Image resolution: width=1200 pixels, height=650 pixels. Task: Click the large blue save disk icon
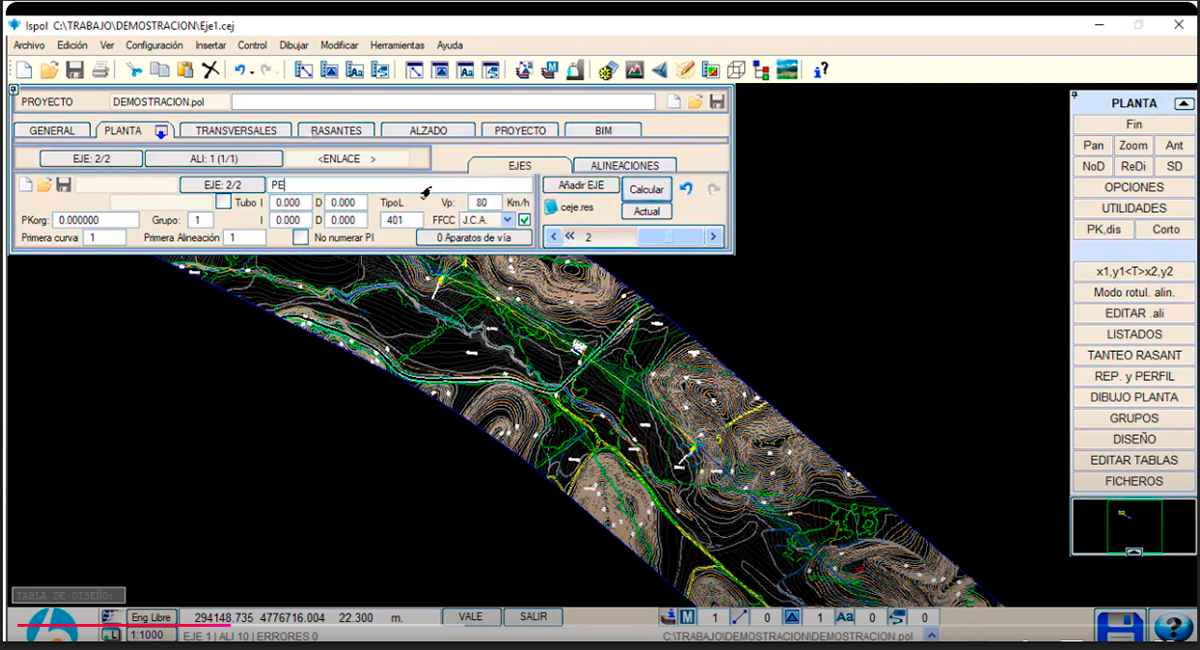[1119, 628]
